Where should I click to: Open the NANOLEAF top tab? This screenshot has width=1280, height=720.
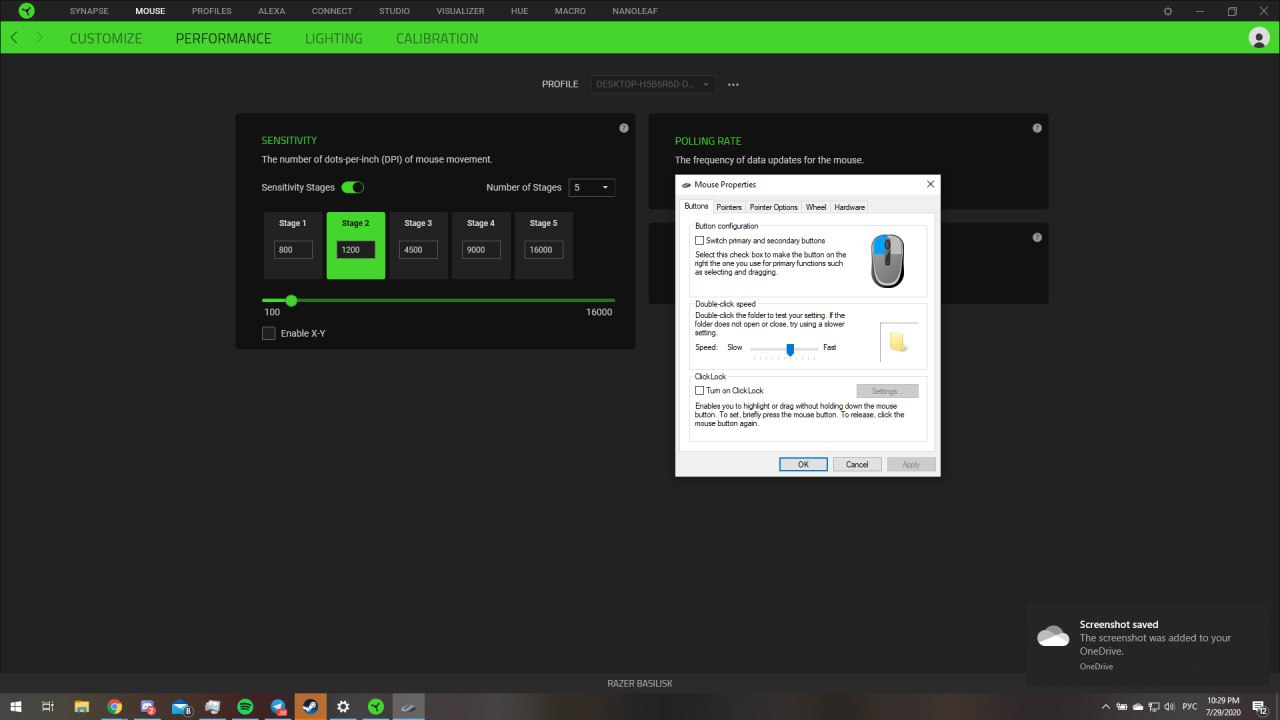tap(634, 11)
